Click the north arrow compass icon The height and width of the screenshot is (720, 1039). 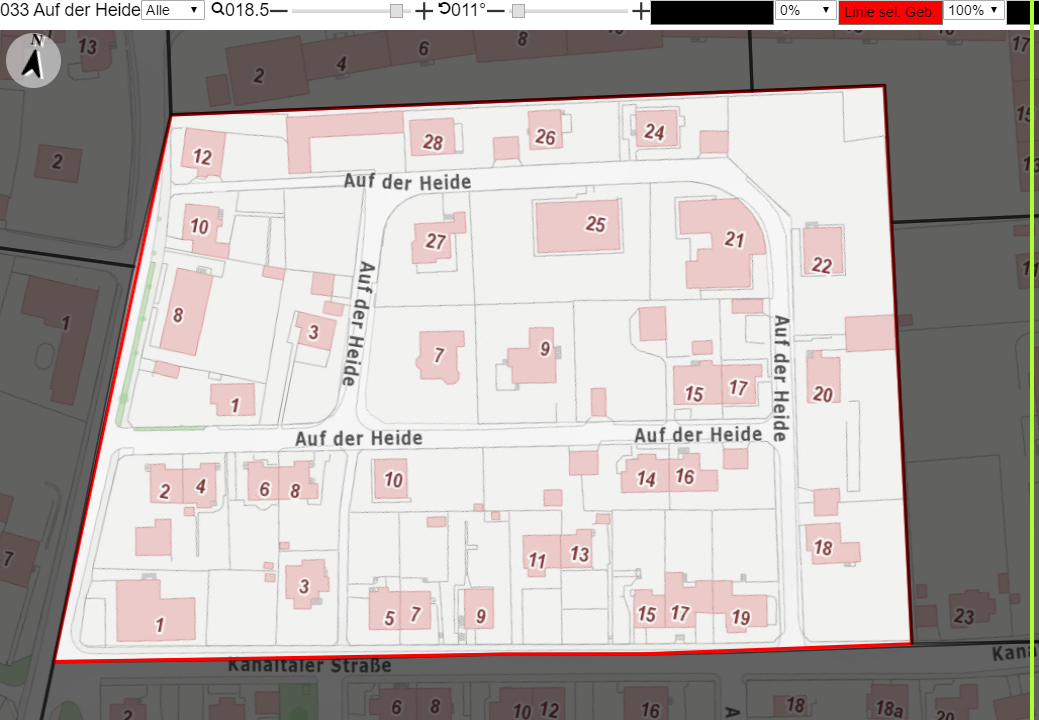pyautogui.click(x=33, y=60)
